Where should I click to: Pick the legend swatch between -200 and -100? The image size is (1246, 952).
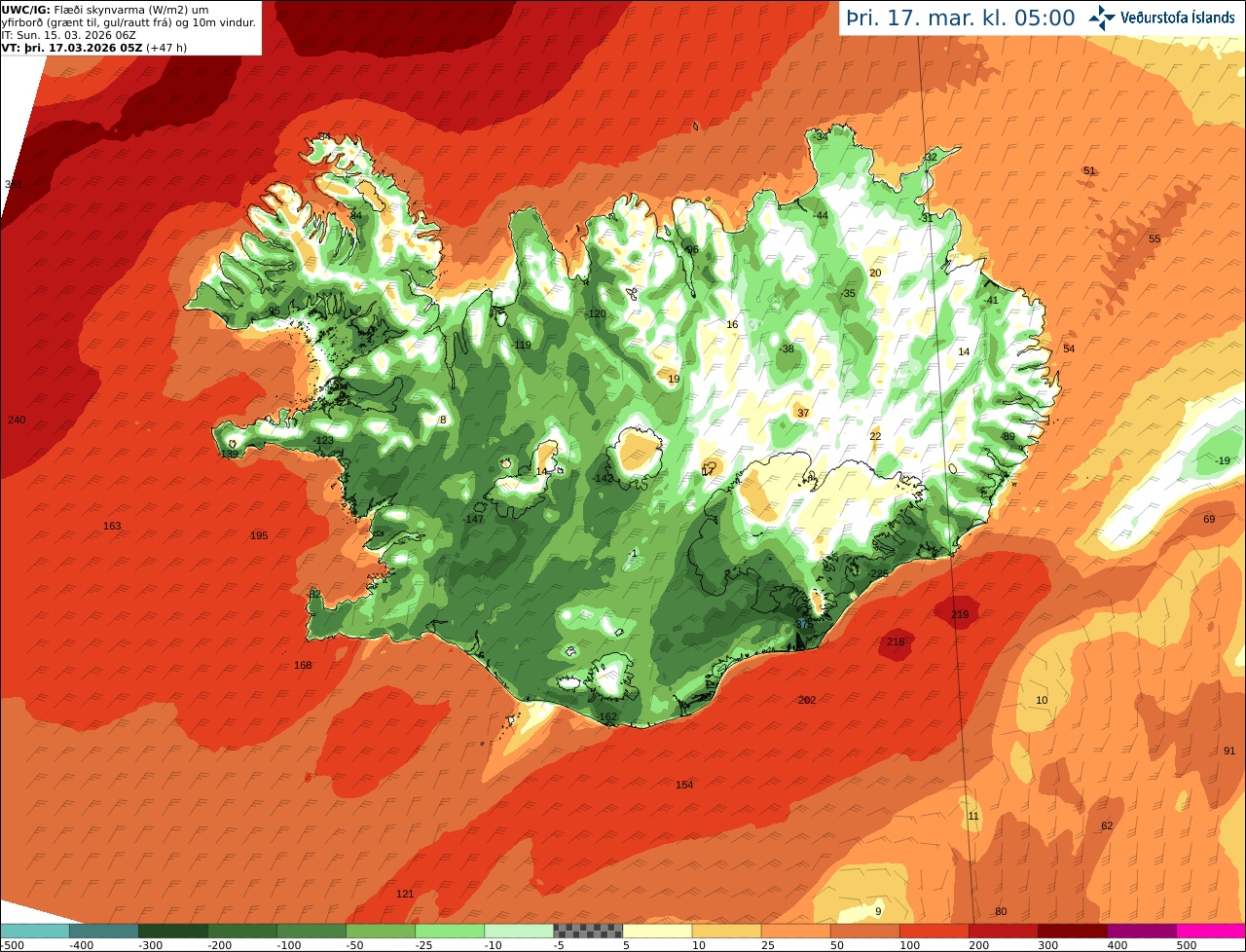pyautogui.click(x=241, y=931)
